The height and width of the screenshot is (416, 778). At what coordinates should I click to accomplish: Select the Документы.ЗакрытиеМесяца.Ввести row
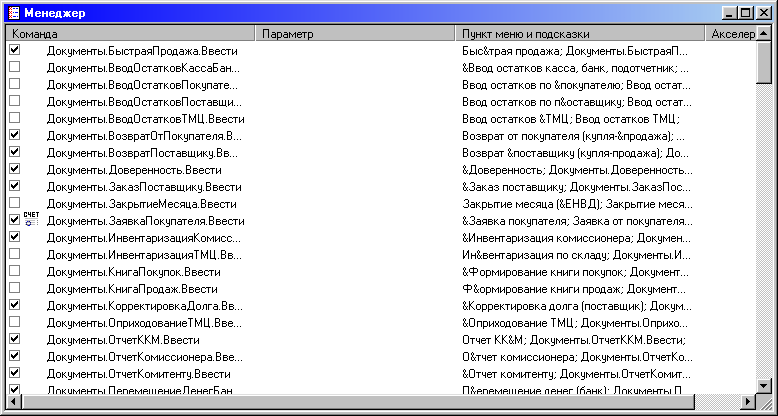(x=140, y=203)
